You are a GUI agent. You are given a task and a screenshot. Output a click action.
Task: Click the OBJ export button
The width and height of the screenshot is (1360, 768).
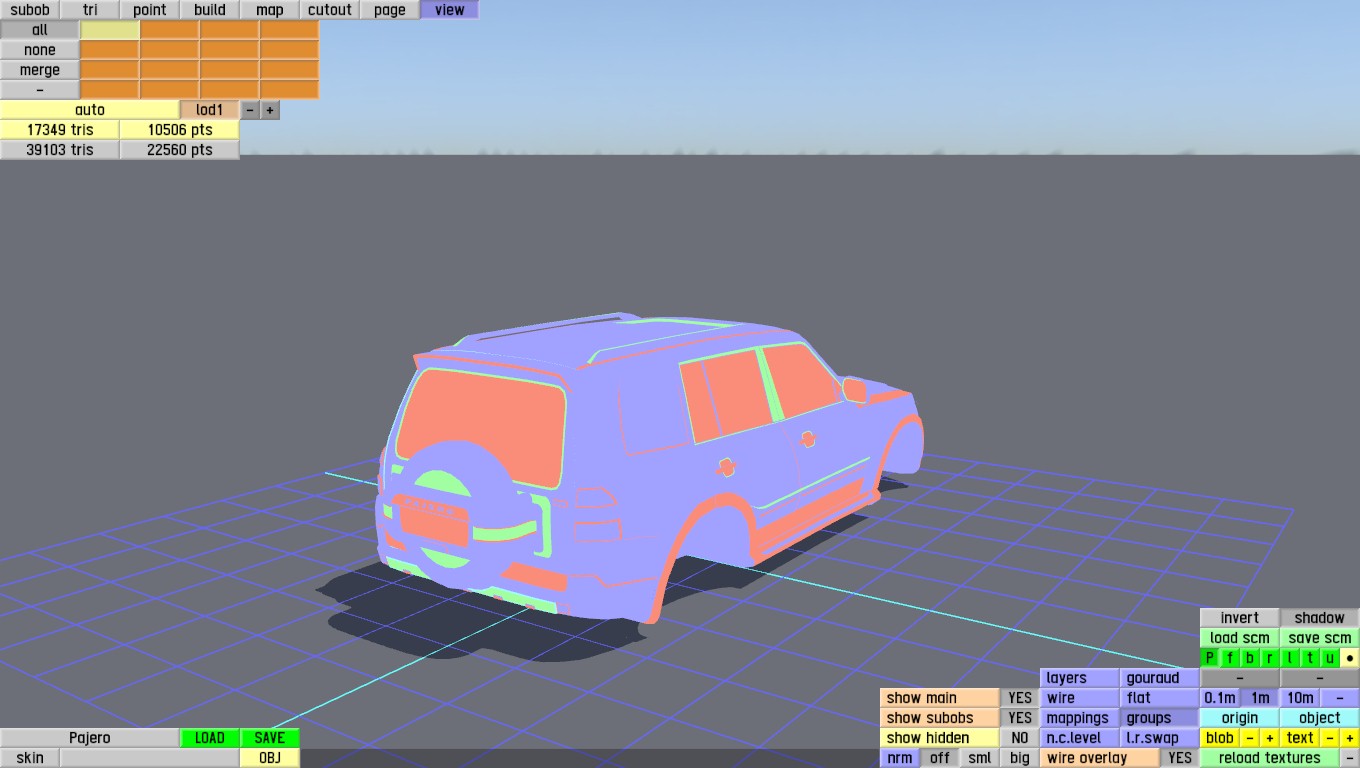click(x=270, y=758)
